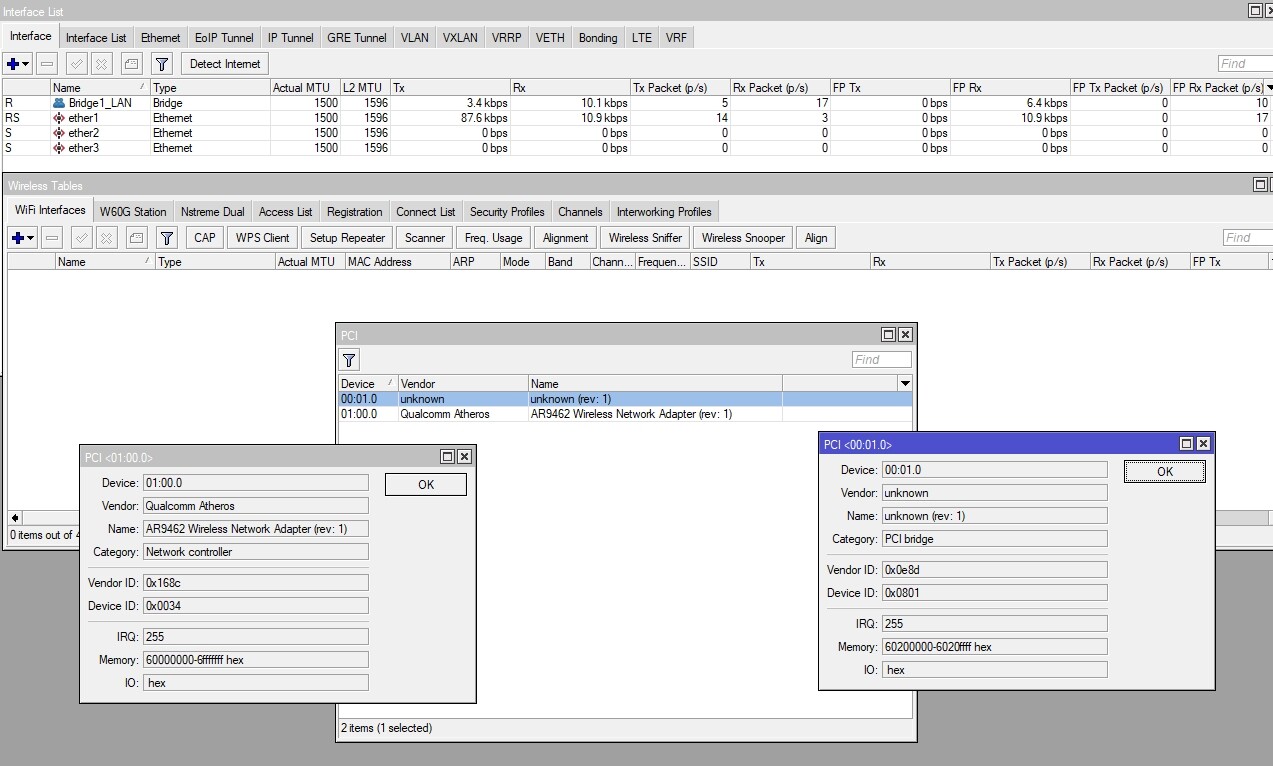Open the Security Profiles tab

click(507, 212)
